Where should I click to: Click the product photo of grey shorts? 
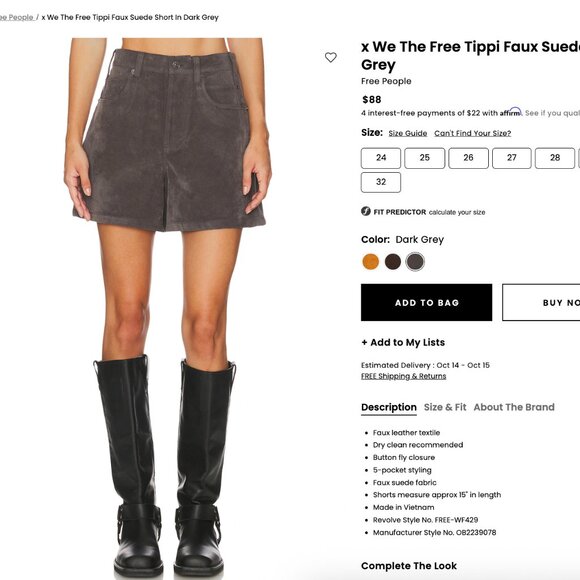(168, 307)
